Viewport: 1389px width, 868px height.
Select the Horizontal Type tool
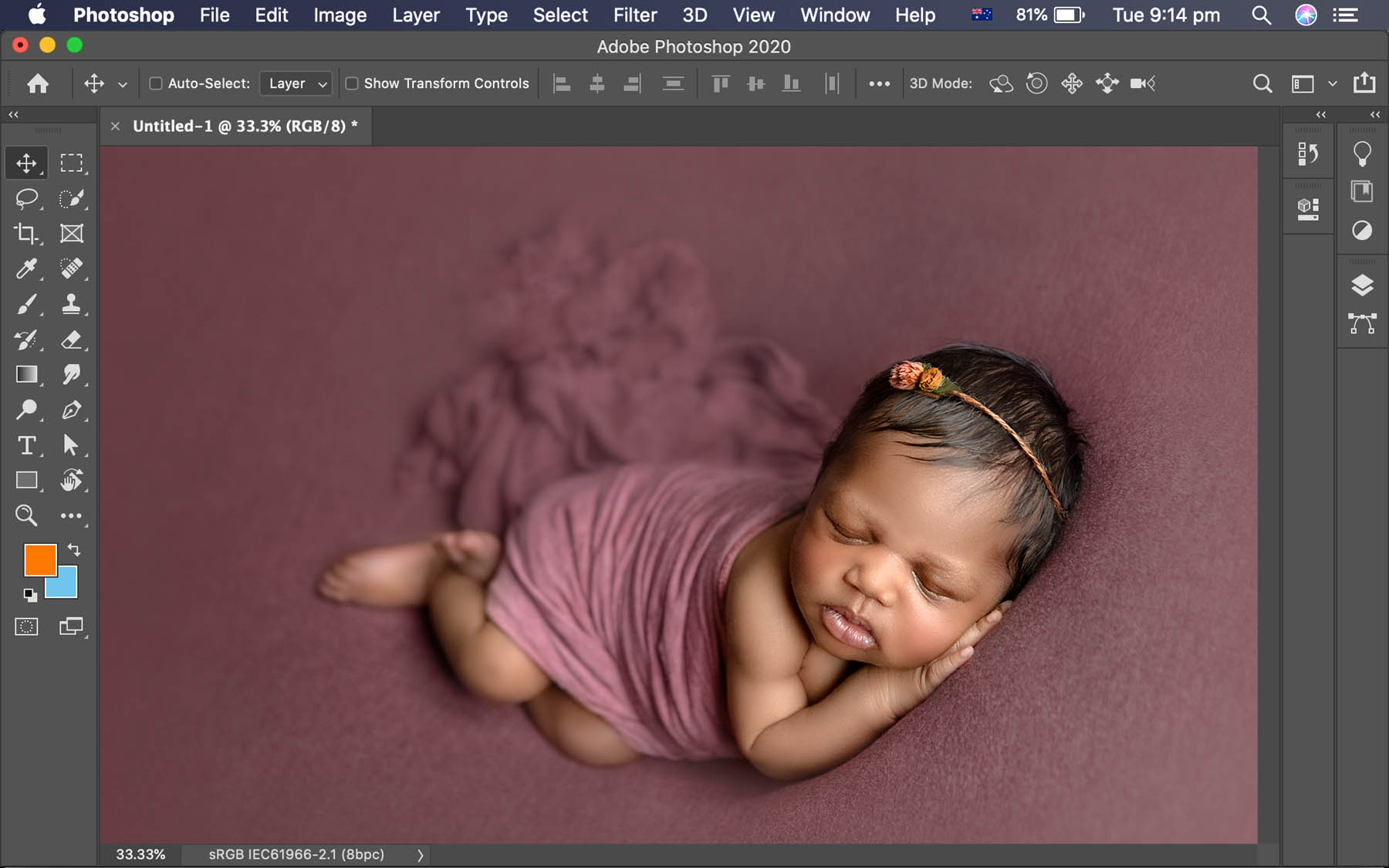click(x=26, y=445)
